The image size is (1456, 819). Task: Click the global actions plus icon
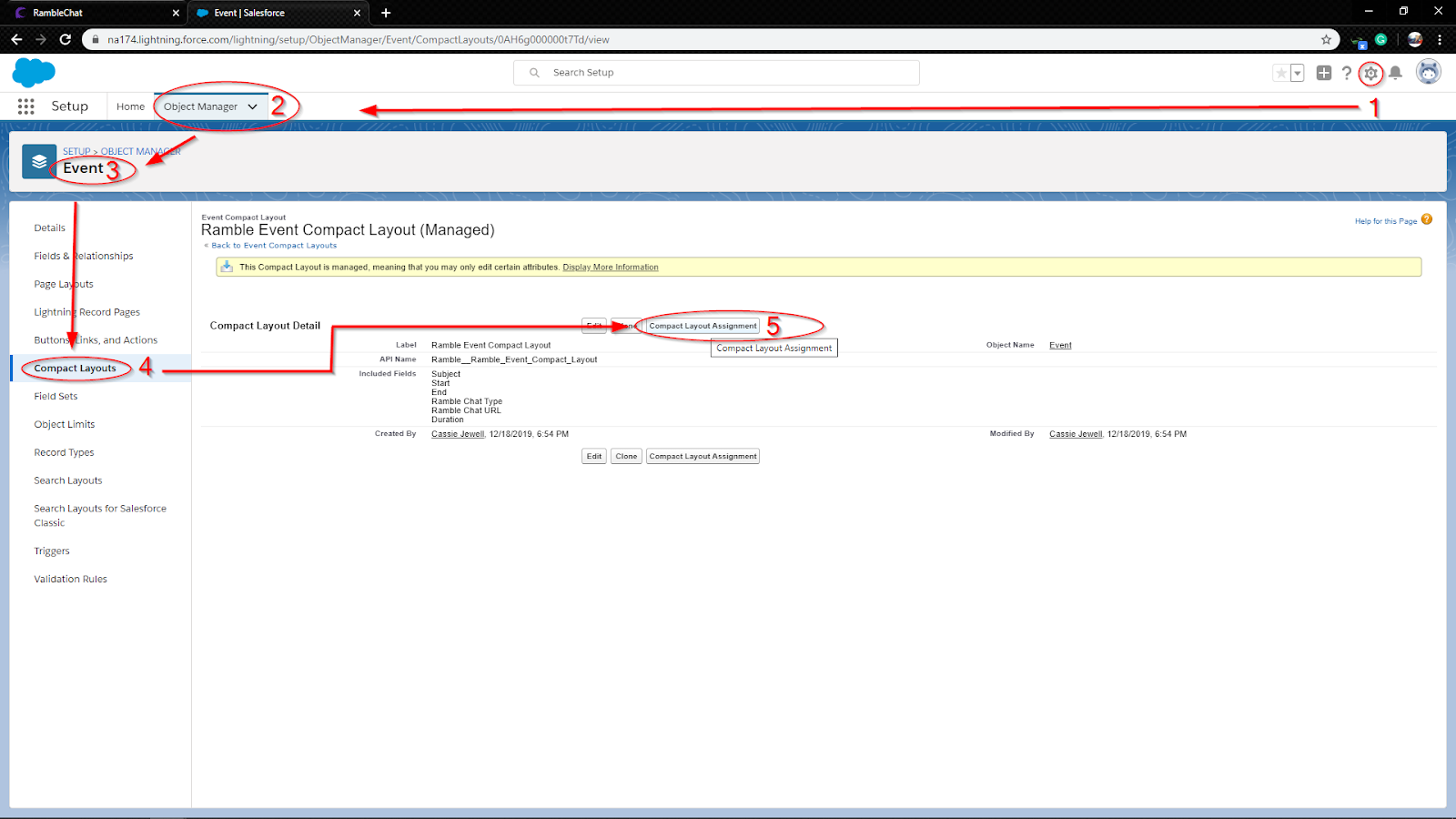tap(1324, 73)
